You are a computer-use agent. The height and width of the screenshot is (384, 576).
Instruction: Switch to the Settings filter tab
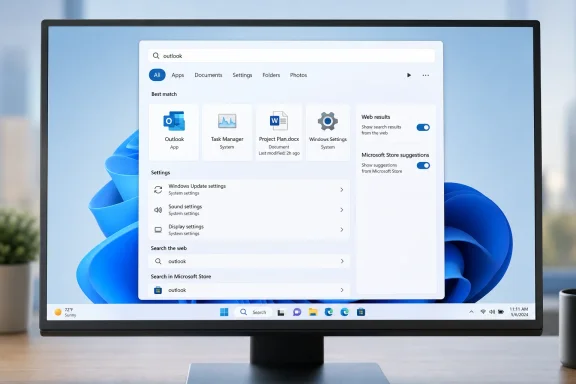pyautogui.click(x=242, y=75)
